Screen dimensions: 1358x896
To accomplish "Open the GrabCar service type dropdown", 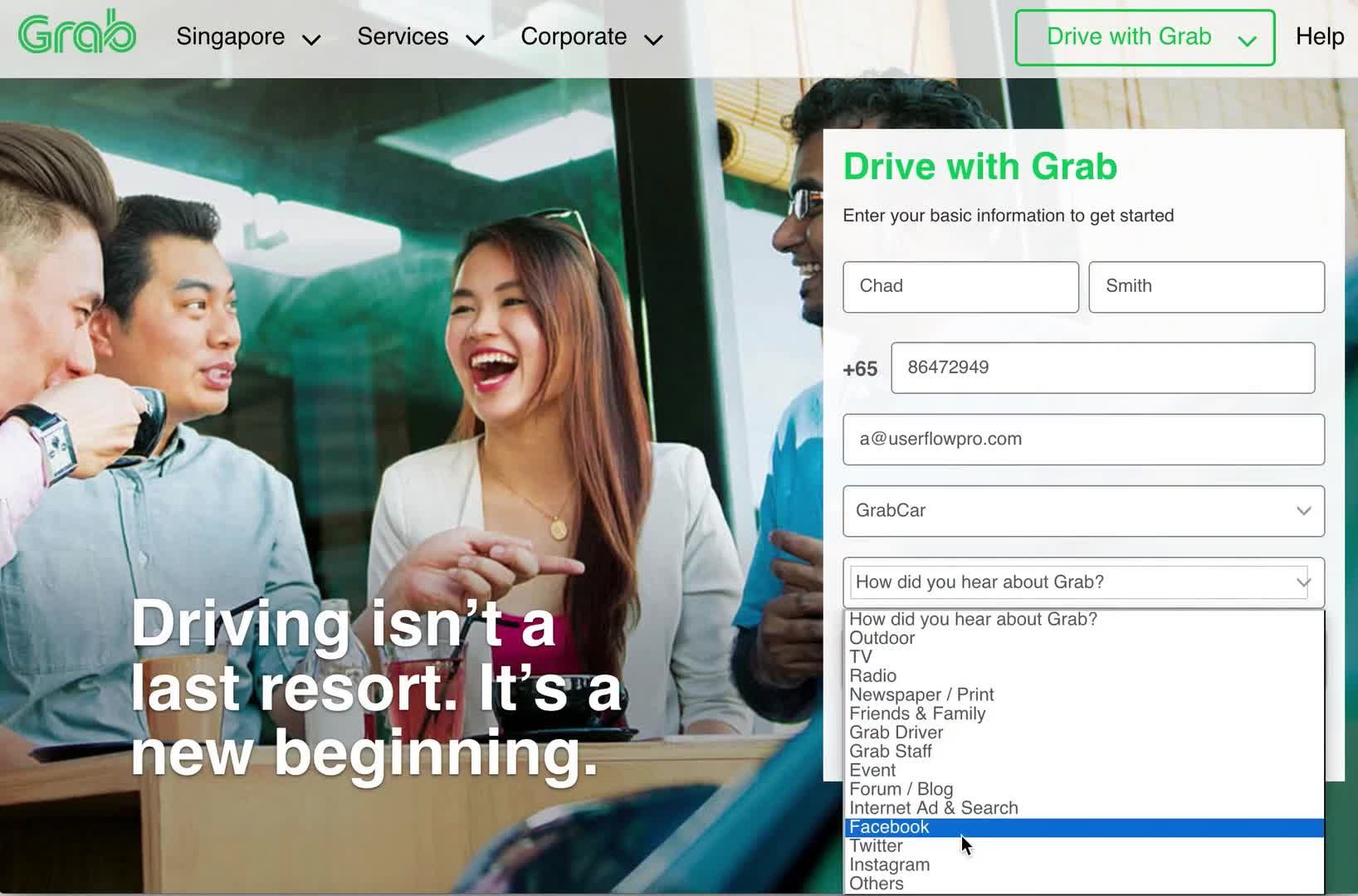I will pos(1083,511).
